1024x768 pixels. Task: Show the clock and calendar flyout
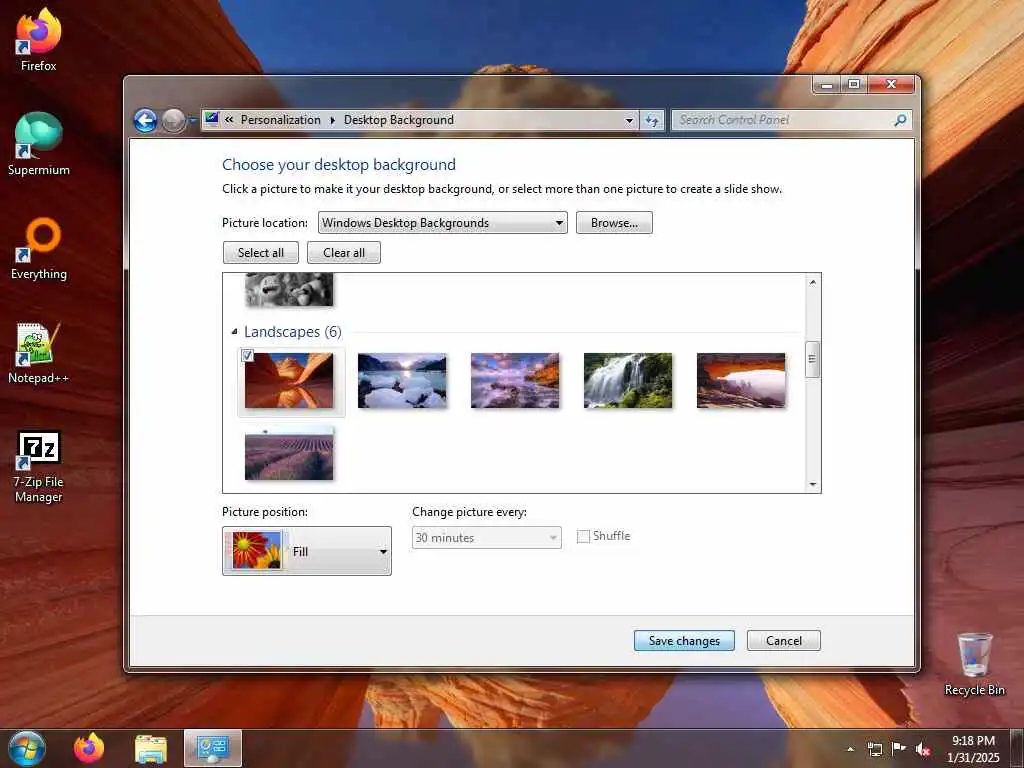[973, 749]
